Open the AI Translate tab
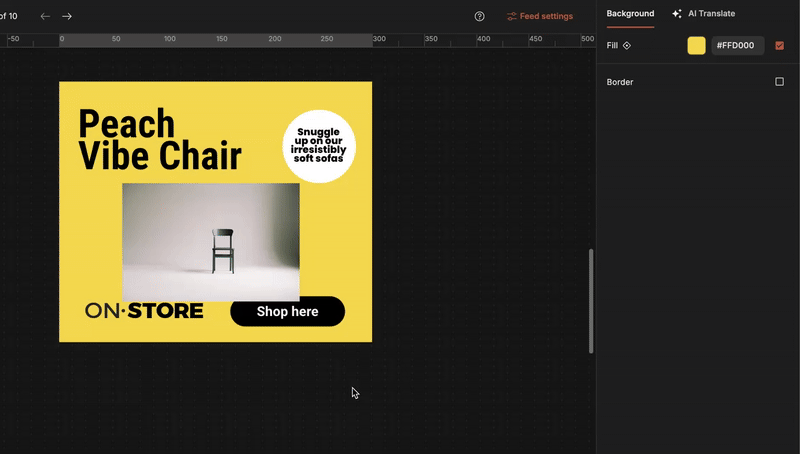800x454 pixels. click(x=711, y=14)
